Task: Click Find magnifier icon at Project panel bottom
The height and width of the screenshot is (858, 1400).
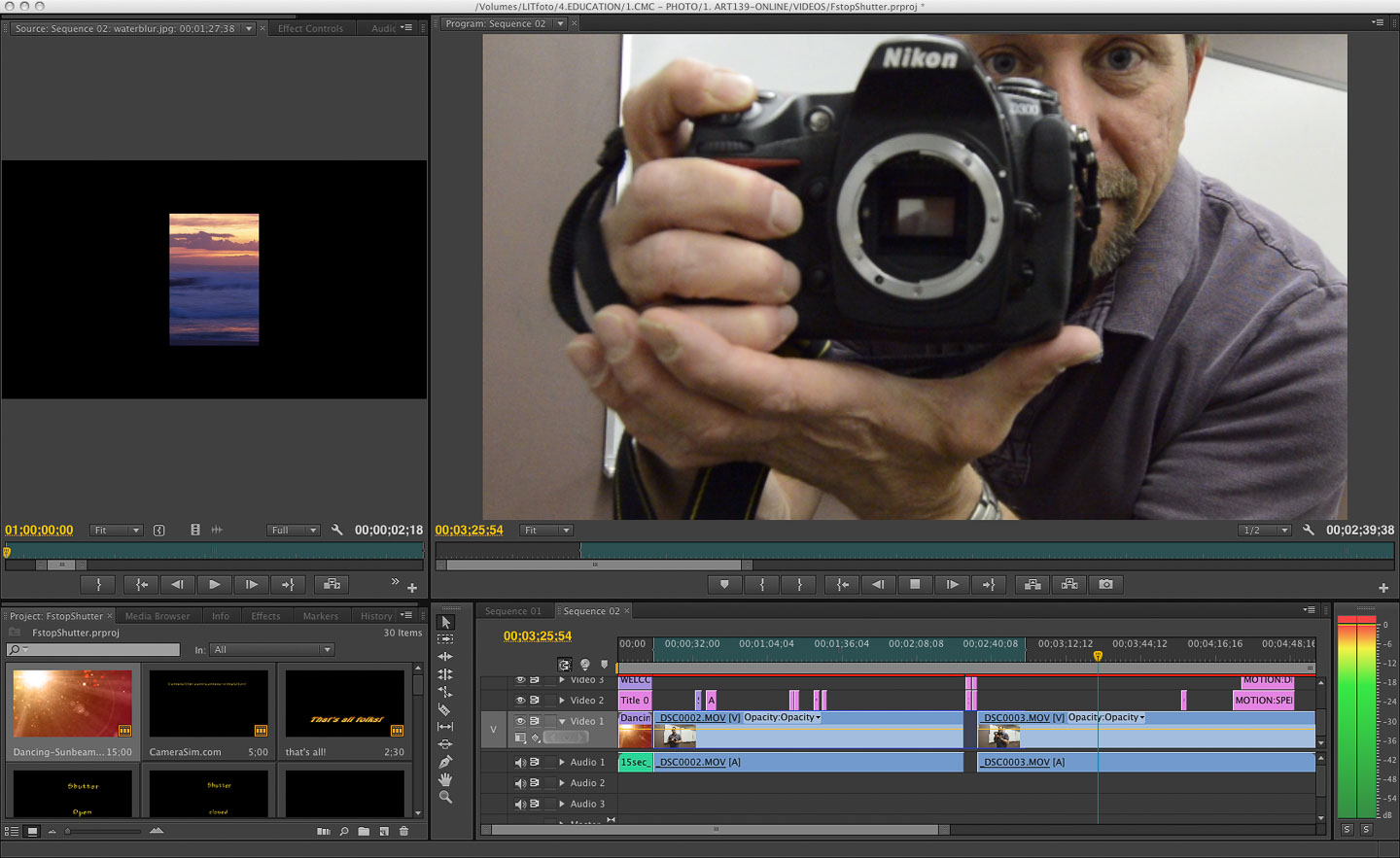Action: [x=344, y=831]
